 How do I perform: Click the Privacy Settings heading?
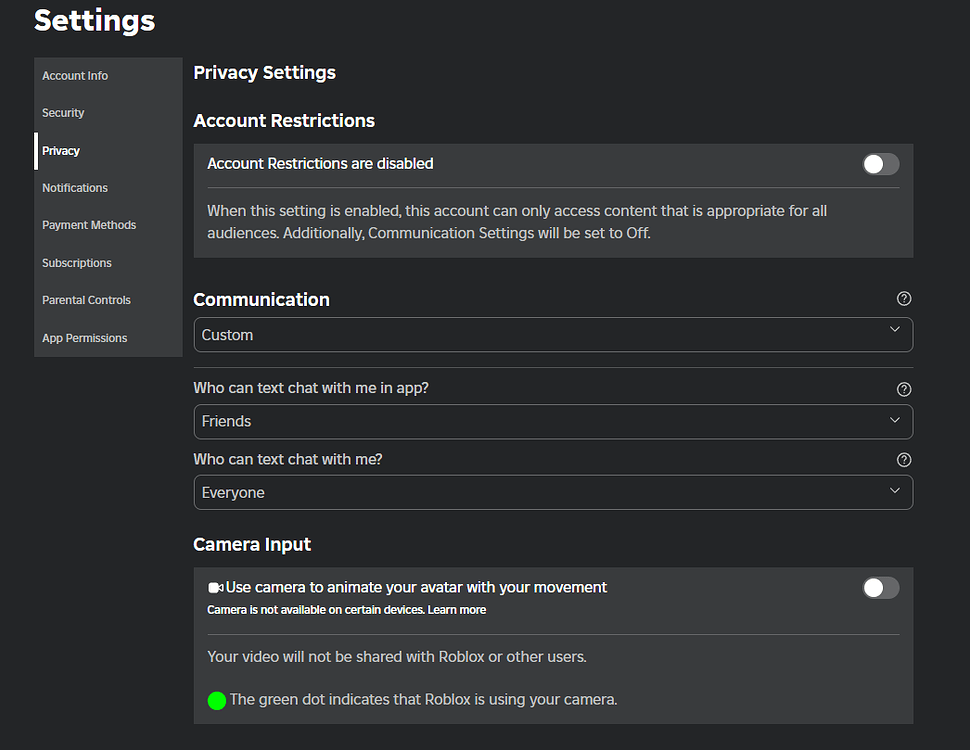point(264,73)
